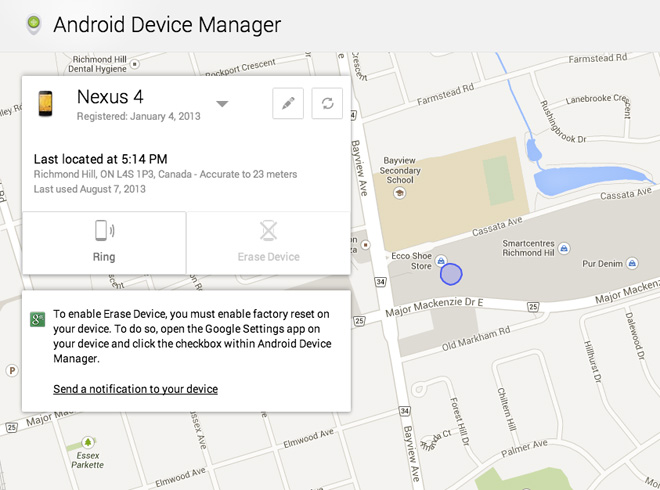Click the Chiltern Hill label
The width and height of the screenshot is (660, 490).
coord(507,409)
